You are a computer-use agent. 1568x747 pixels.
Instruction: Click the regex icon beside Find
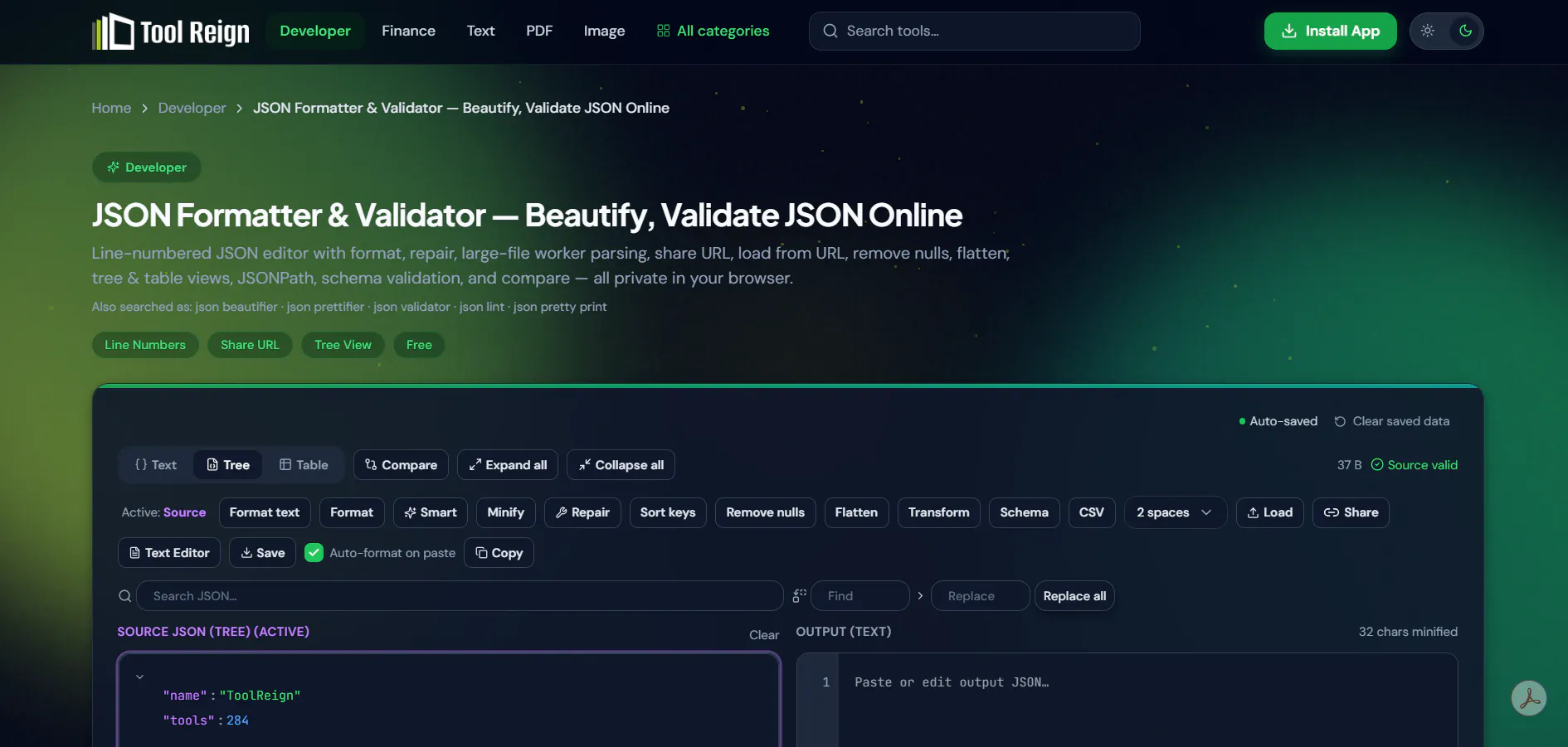[x=800, y=595]
